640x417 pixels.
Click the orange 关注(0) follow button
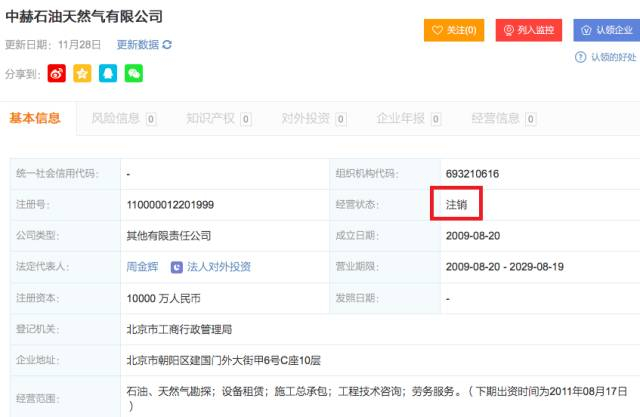[x=454, y=30]
